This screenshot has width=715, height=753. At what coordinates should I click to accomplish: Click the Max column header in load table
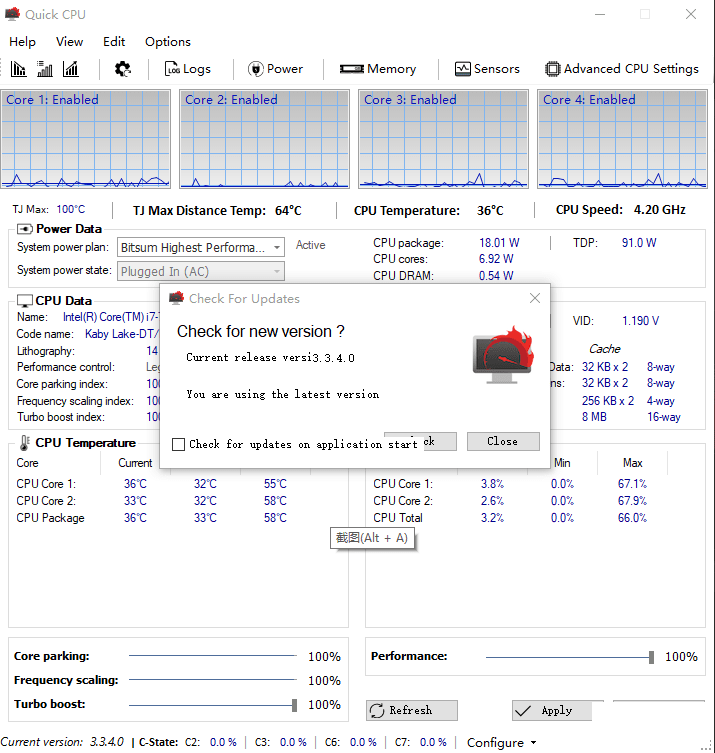(632, 463)
